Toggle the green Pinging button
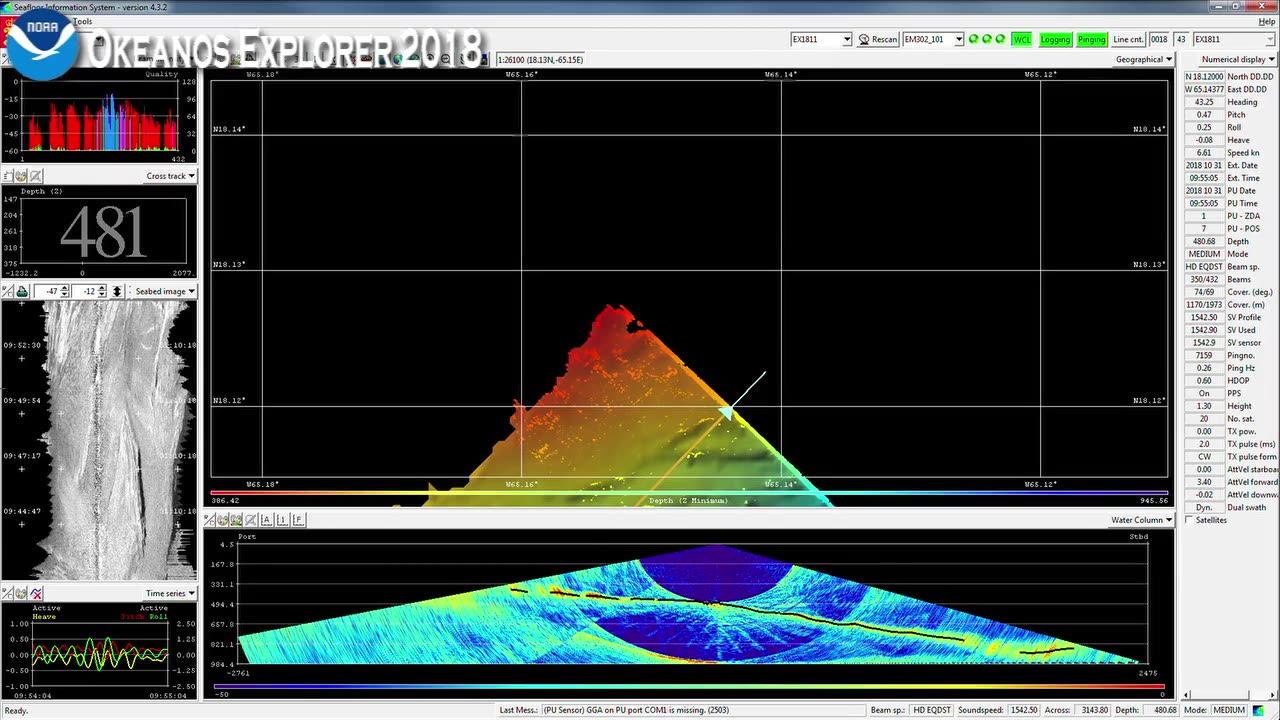Image resolution: width=1280 pixels, height=720 pixels. (x=1091, y=39)
